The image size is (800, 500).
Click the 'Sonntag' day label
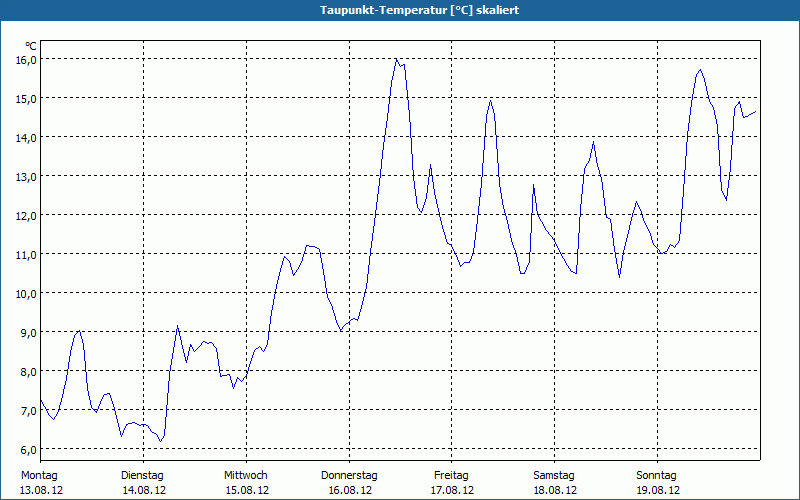[x=656, y=476]
